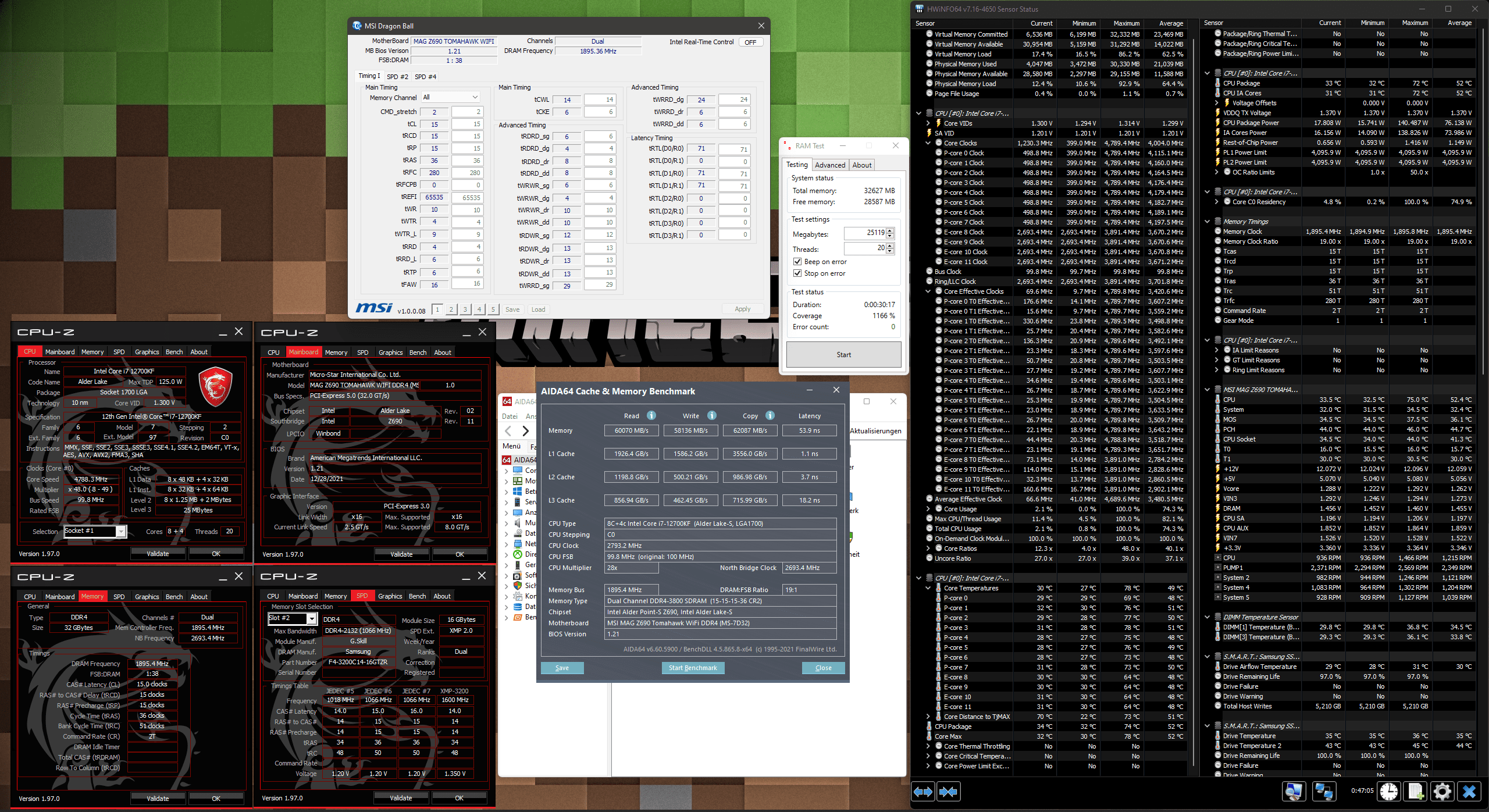
Task: Expand HWiNFO Voltage Offsets entry
Action: coord(1217,103)
